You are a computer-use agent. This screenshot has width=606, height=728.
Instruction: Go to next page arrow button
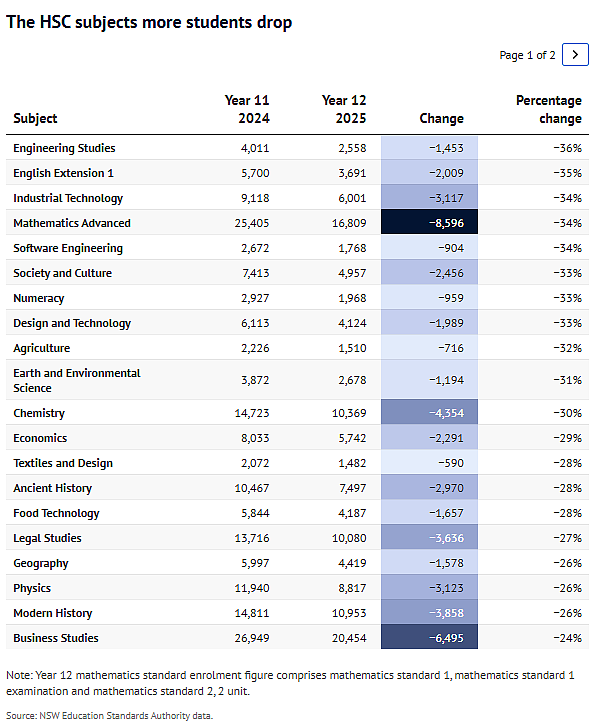(575, 54)
